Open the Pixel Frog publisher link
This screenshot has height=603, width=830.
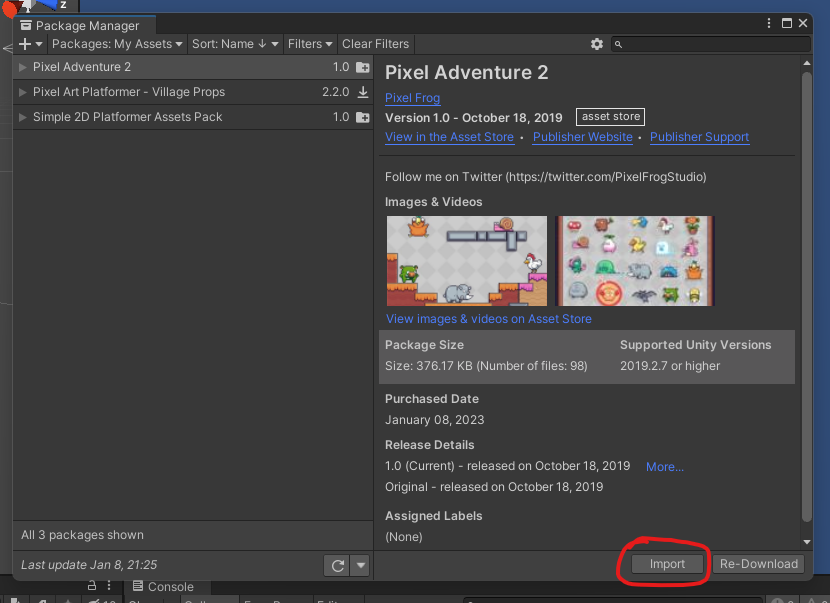pos(412,98)
